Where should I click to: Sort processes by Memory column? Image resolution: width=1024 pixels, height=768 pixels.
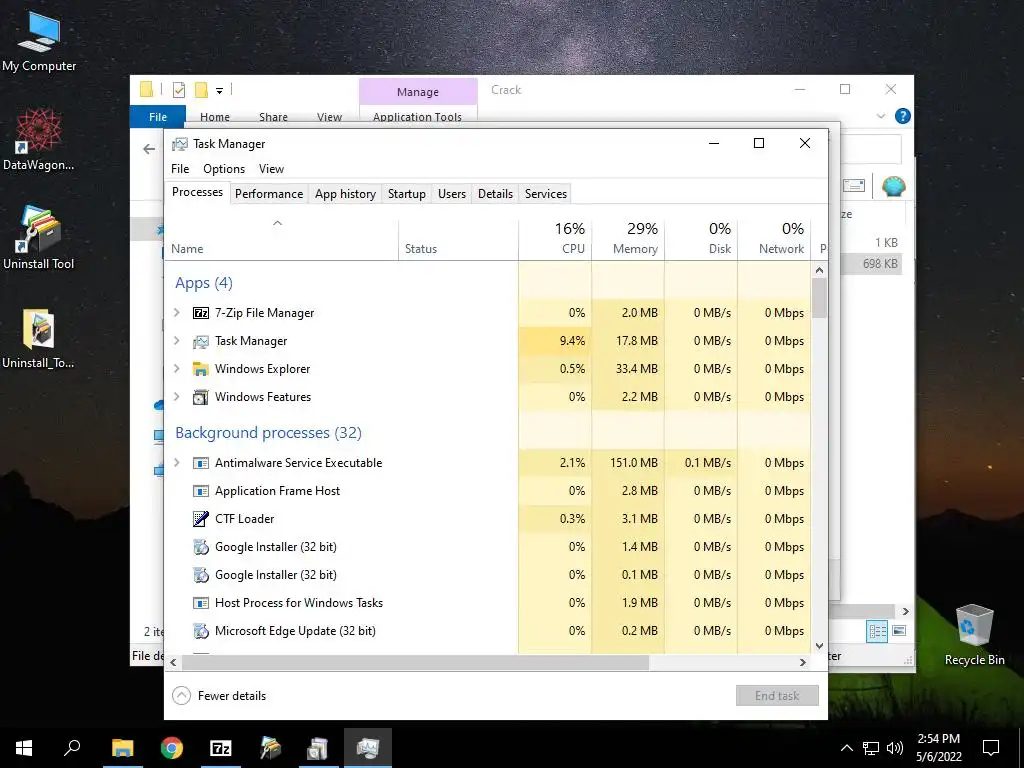[x=628, y=239]
